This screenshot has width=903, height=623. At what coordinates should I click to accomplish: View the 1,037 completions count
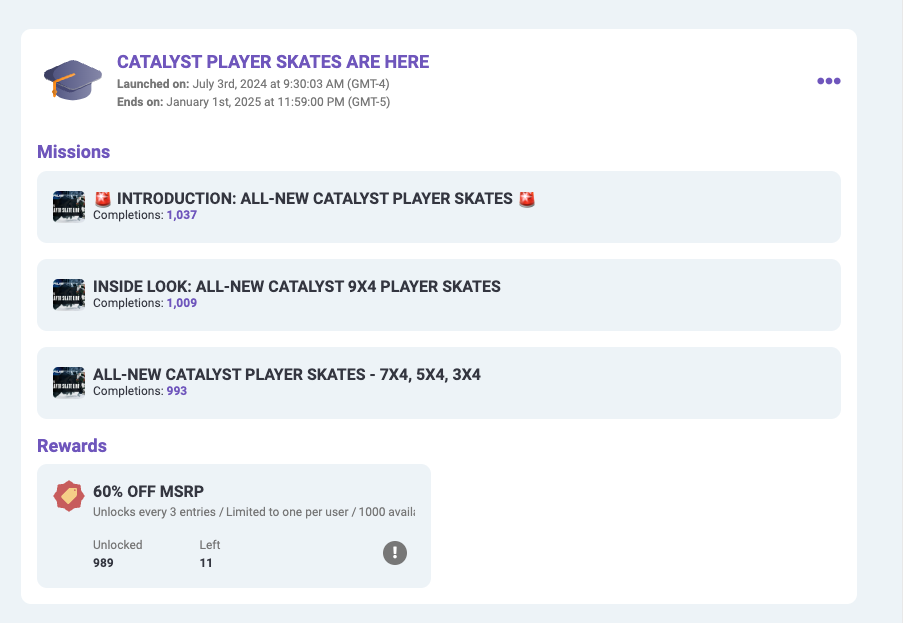(x=182, y=215)
